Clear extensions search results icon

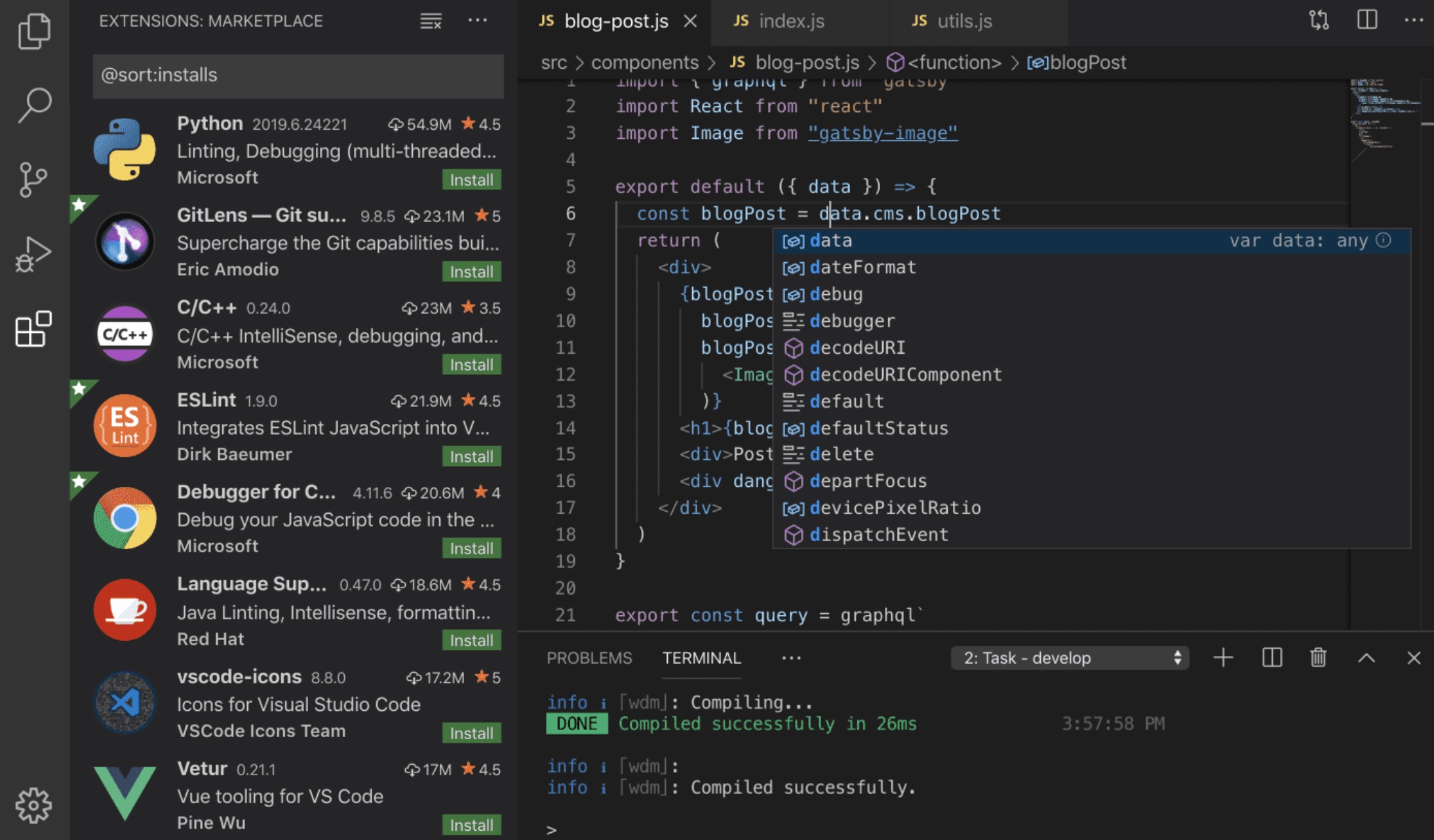tap(431, 22)
